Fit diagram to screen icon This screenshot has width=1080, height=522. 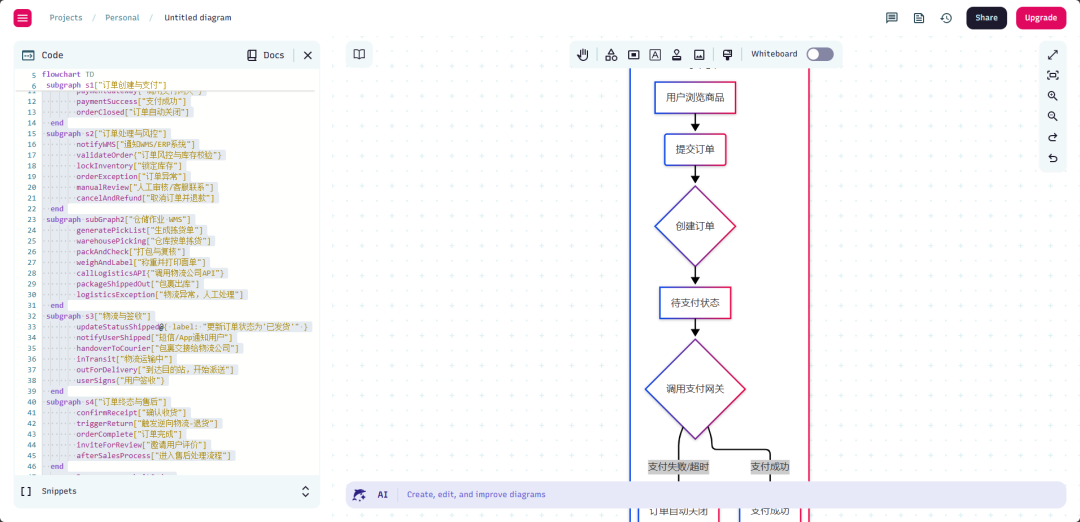tap(1052, 75)
